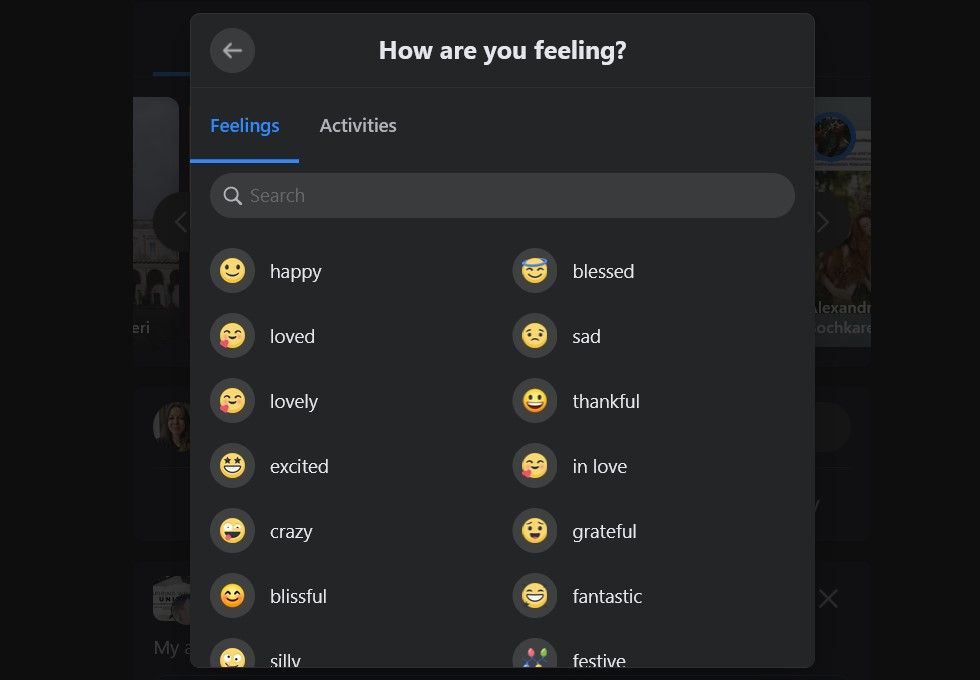Pick the happy emoji icon

tap(232, 271)
